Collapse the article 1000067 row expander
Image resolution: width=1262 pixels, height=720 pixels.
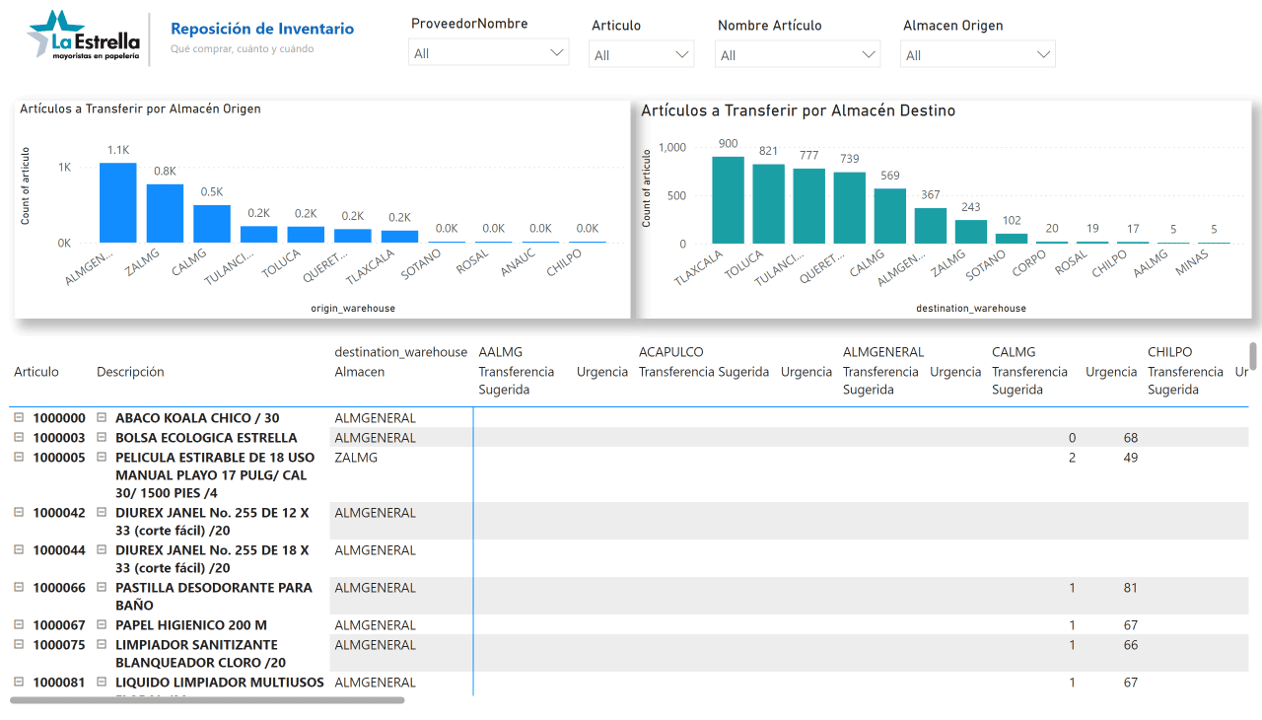pos(19,625)
